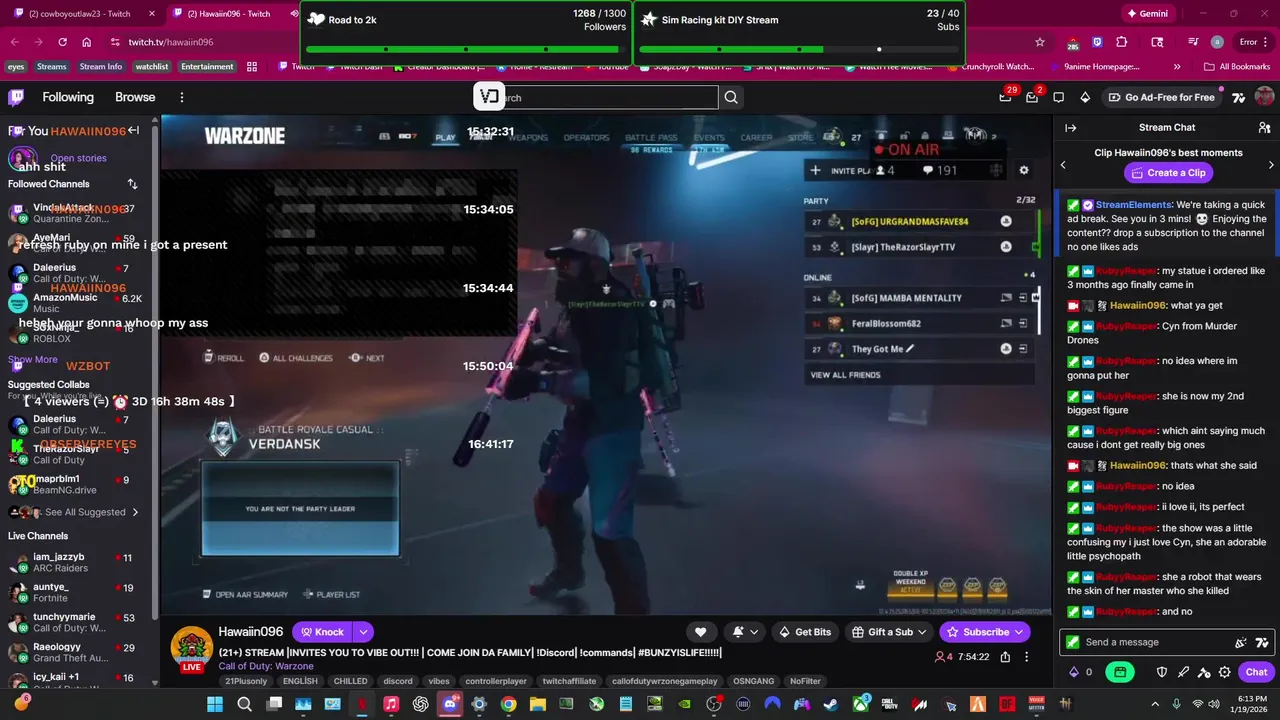Click the heart follow button below the stream
The width and height of the screenshot is (1280, 720).
click(701, 632)
